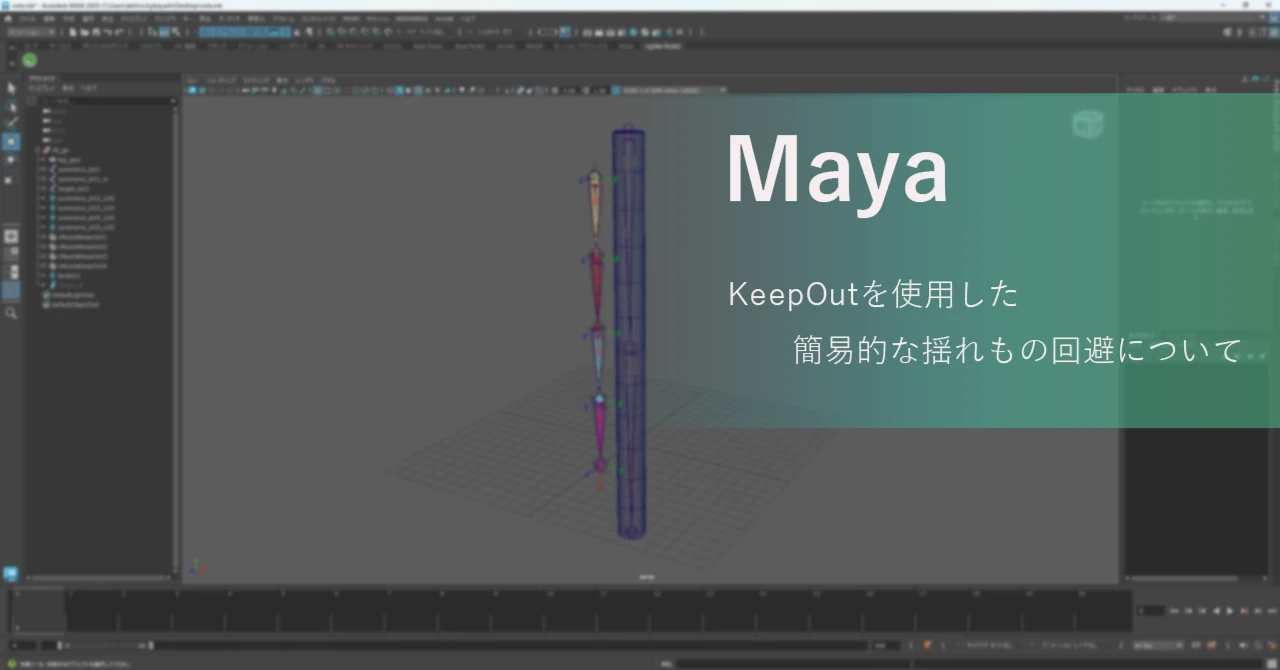Choose the Paint Selection brush tool
1280x670 pixels.
11,123
